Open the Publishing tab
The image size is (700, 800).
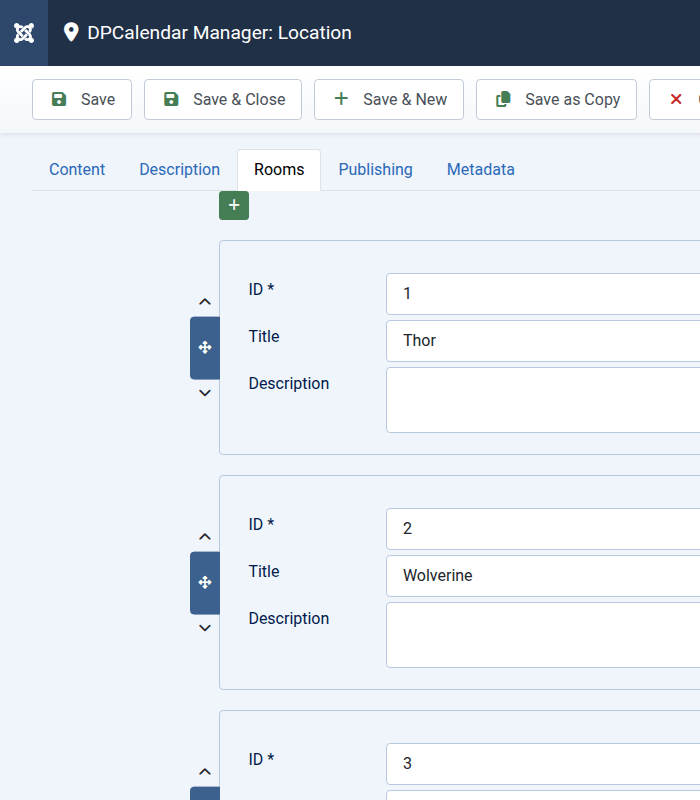click(375, 170)
